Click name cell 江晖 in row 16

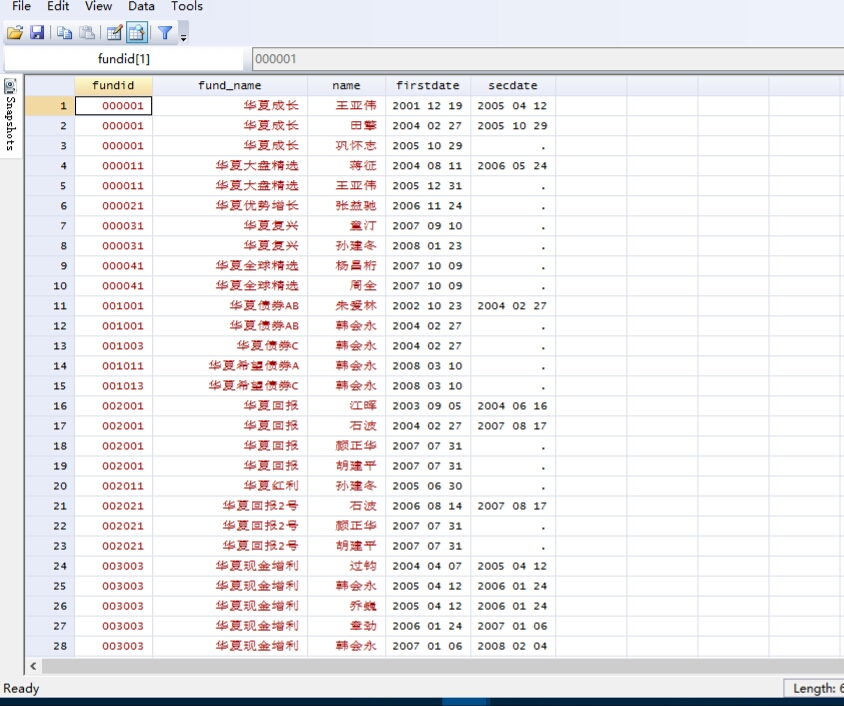point(347,406)
